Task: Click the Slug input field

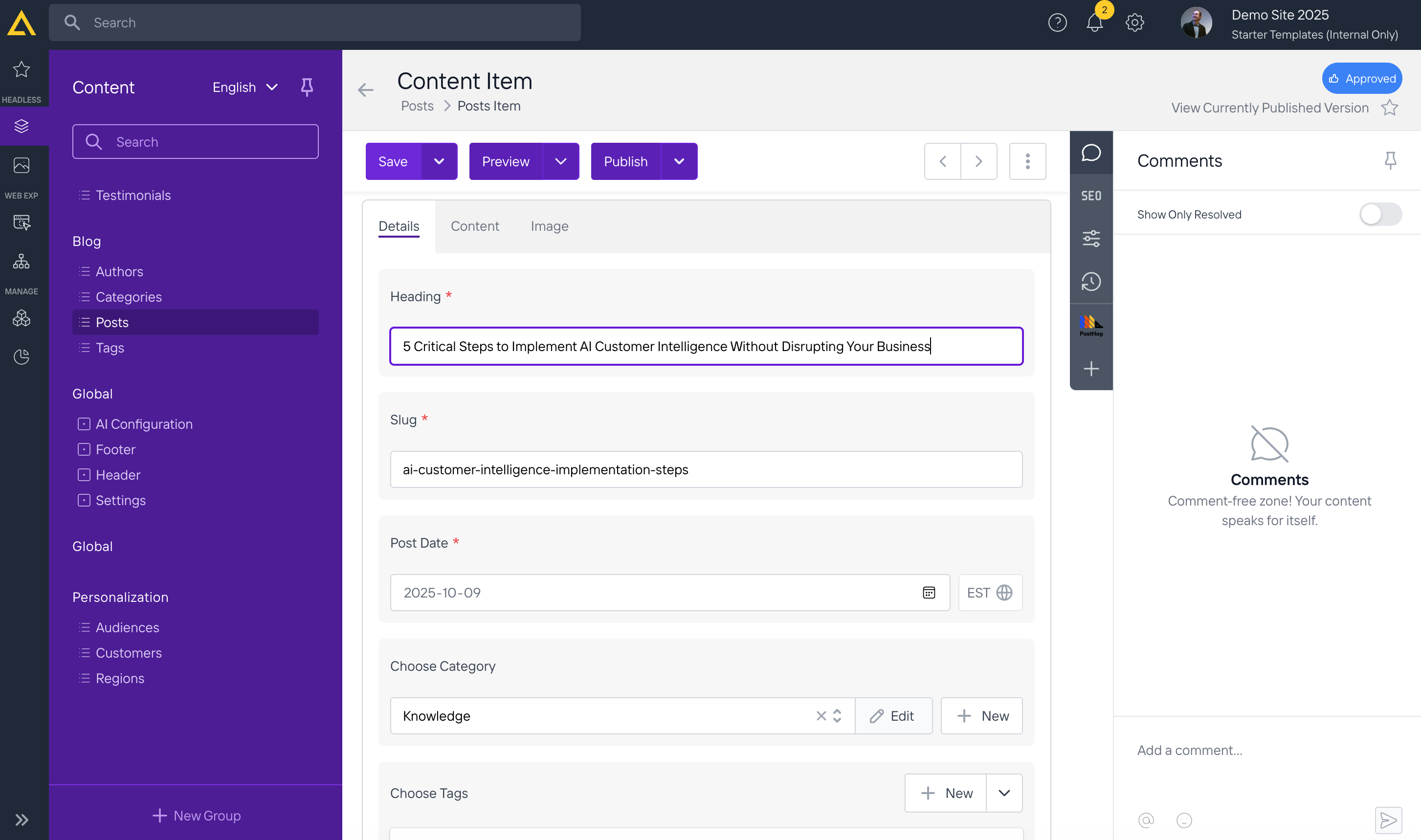Action: click(706, 469)
